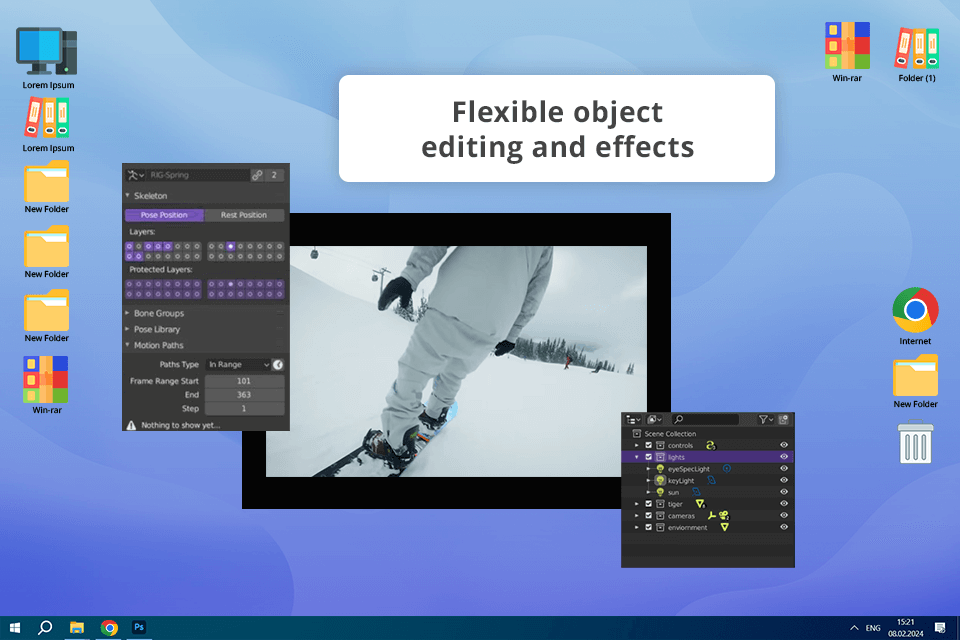Expand the enviornment collection tree
The height and width of the screenshot is (640, 960).
(x=637, y=527)
